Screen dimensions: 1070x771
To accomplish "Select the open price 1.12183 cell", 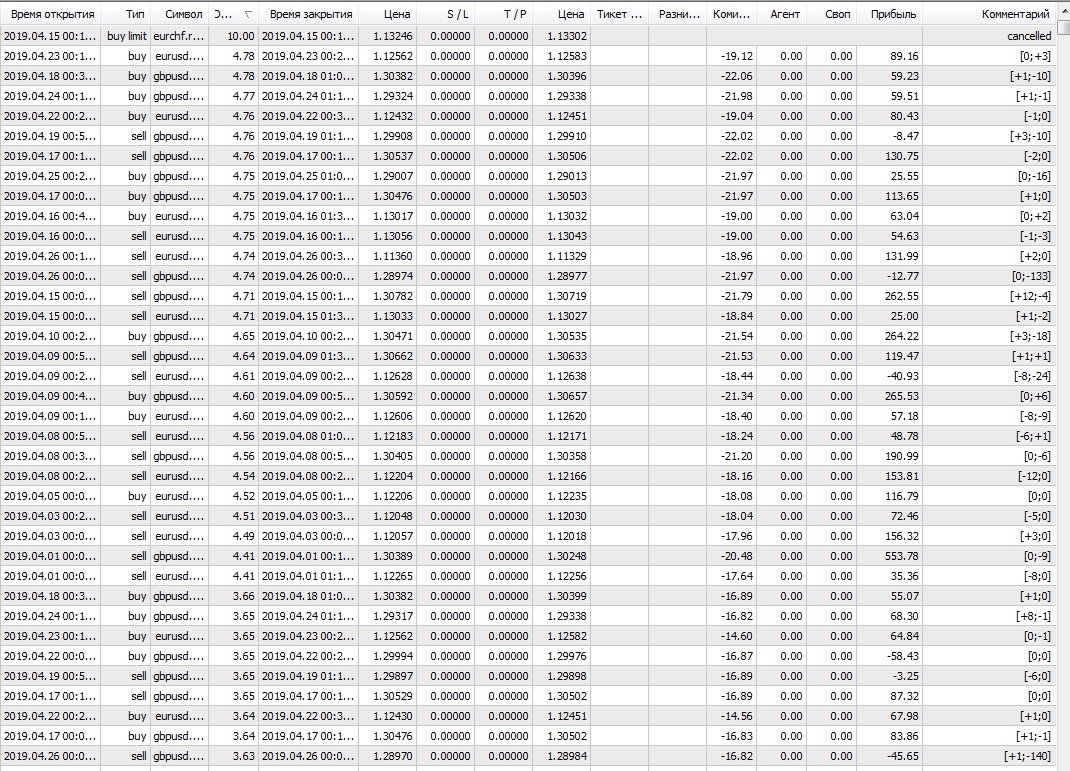I will tap(387, 436).
